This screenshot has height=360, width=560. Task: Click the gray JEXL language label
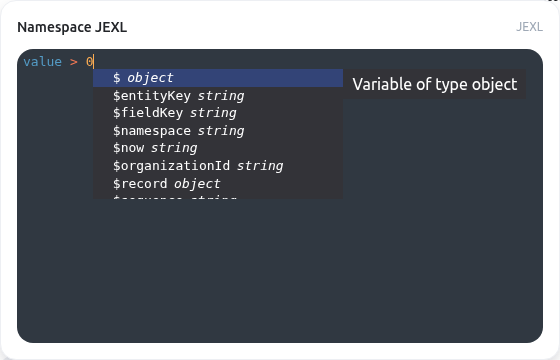pos(529,27)
